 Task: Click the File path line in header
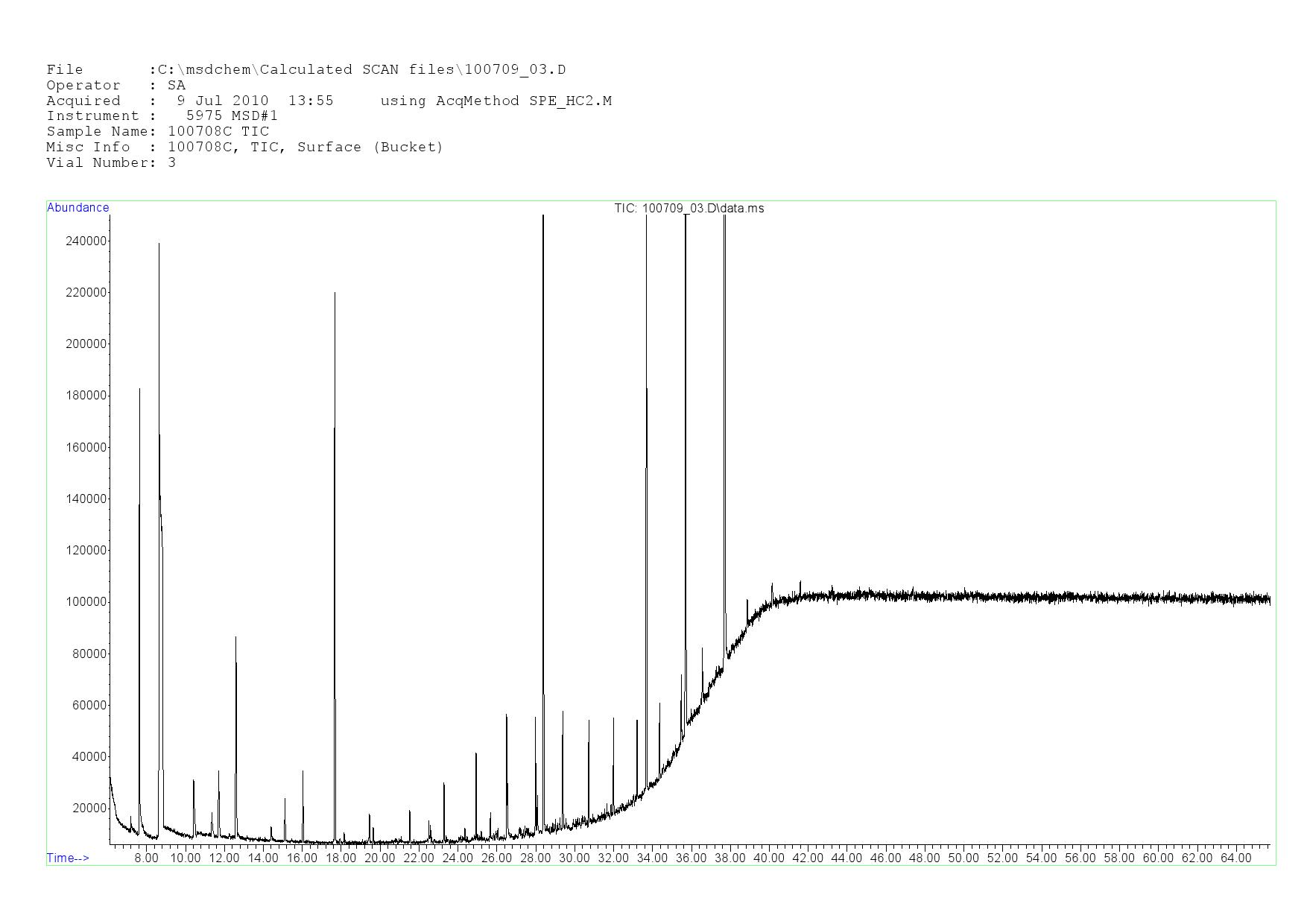[306, 70]
